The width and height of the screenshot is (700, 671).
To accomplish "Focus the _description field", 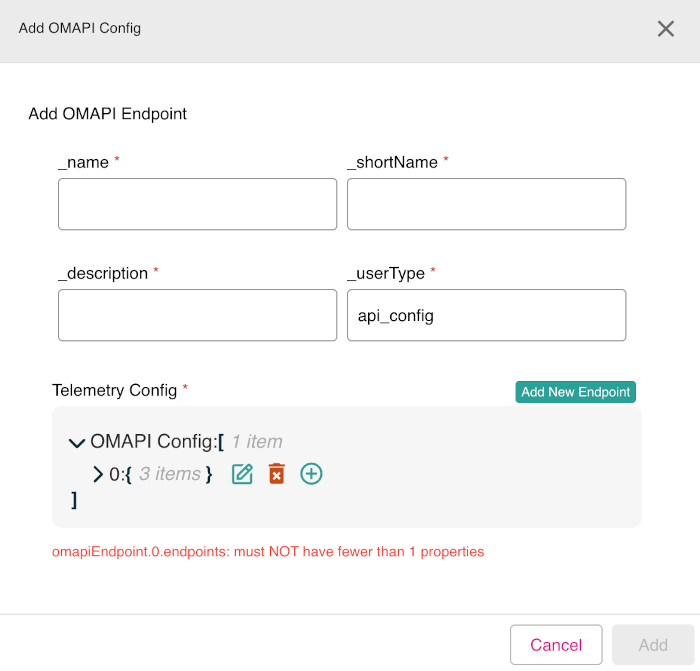I will [198, 316].
